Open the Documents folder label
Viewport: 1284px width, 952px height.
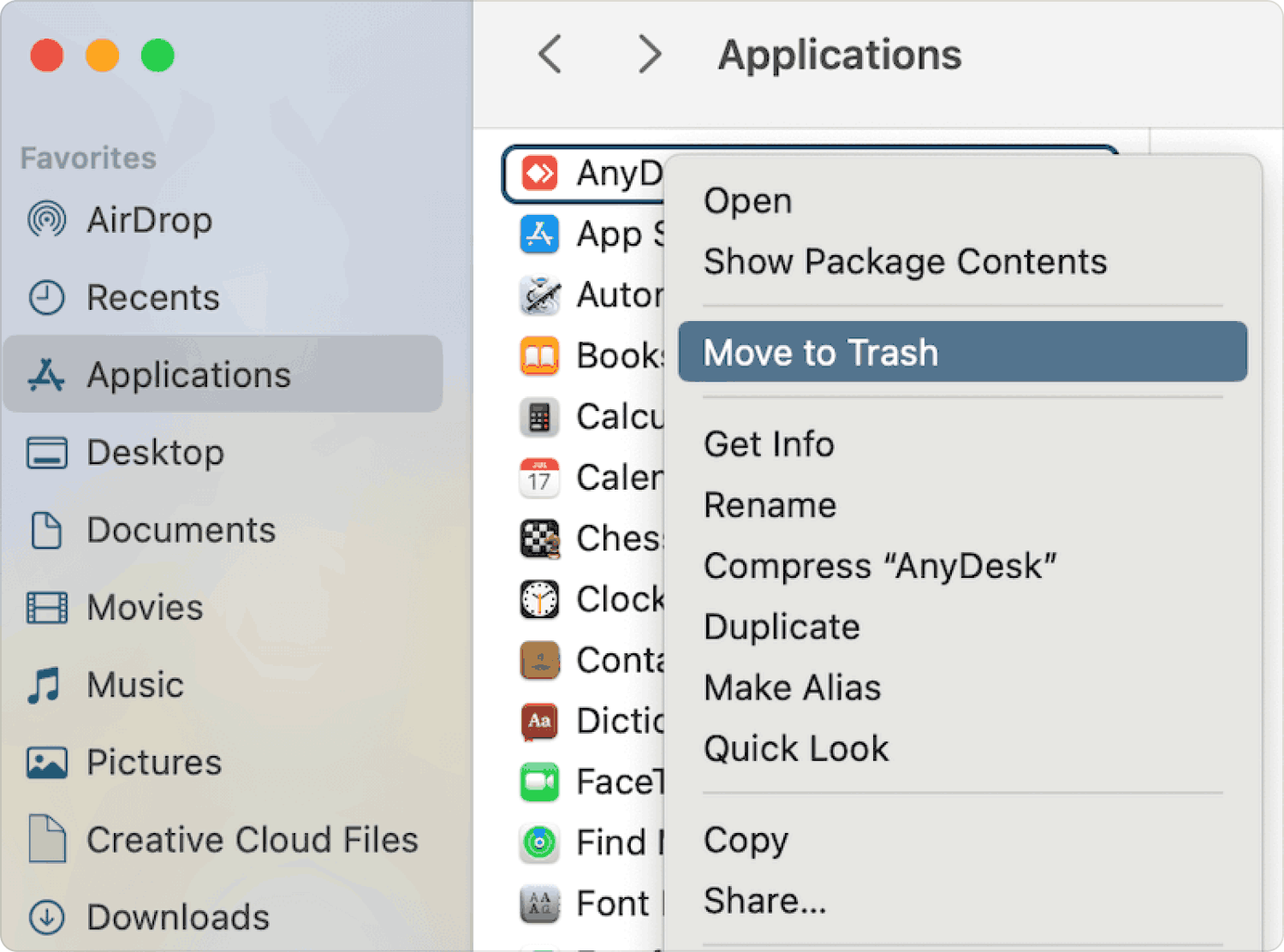181,530
